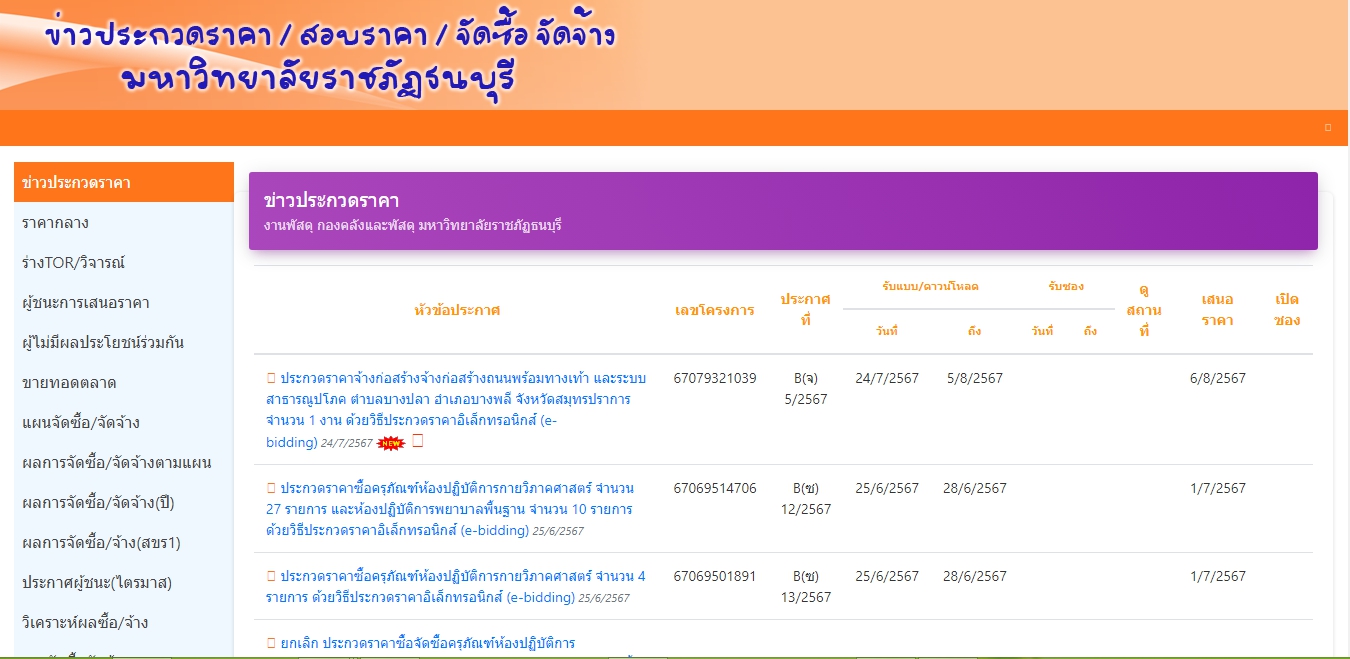Viewport: 1350px width, 659px height.
Task: Click the purple ข่าวประกวดราคา panel heading
Action: [x=331, y=201]
